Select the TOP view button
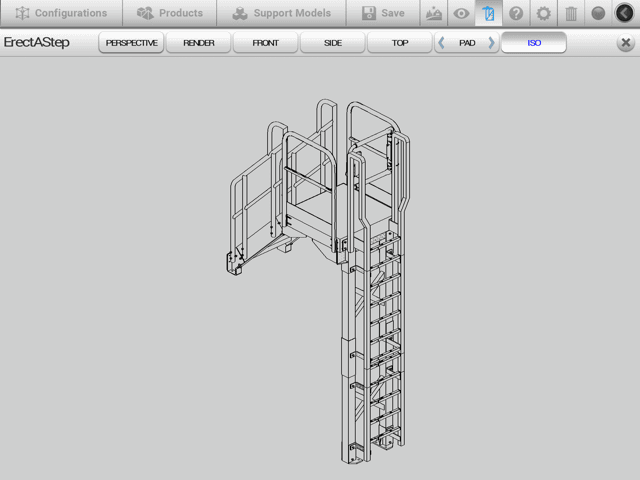The height and width of the screenshot is (480, 640). (x=400, y=43)
